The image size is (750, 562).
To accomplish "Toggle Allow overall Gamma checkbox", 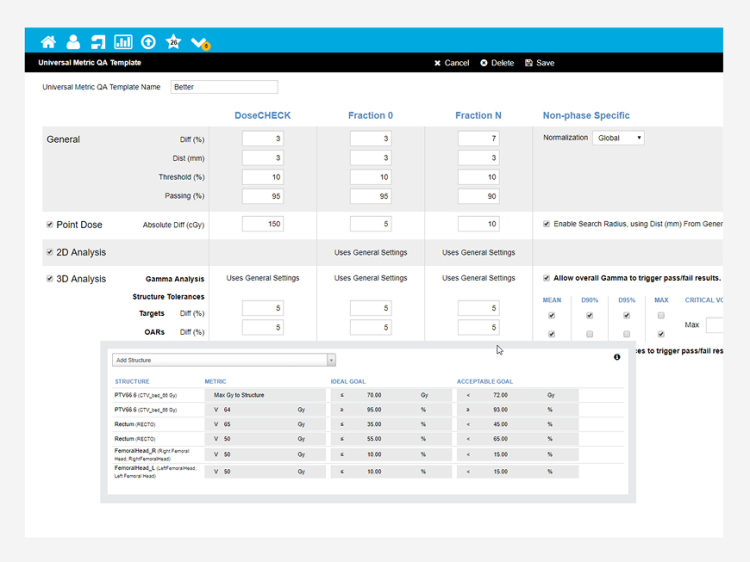I will pyautogui.click(x=546, y=278).
